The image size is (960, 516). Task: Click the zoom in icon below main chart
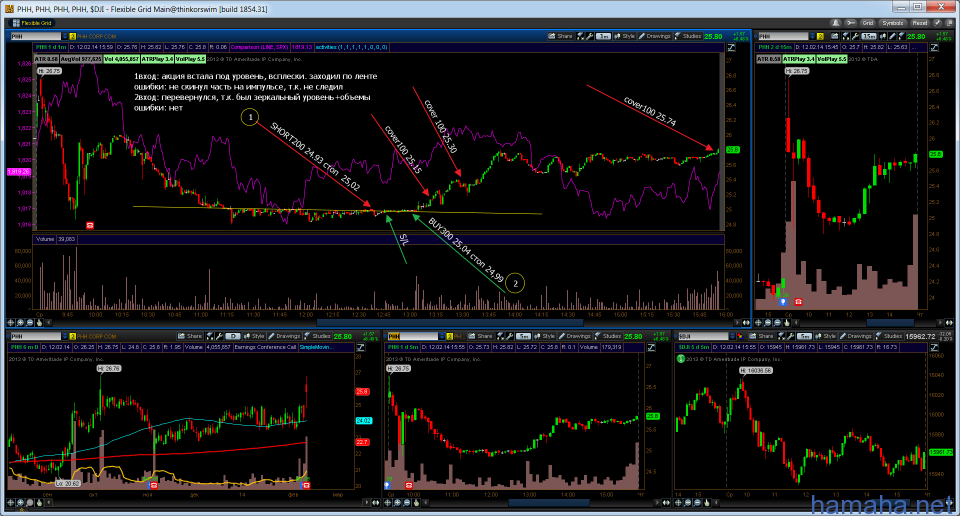pyautogui.click(x=21, y=323)
